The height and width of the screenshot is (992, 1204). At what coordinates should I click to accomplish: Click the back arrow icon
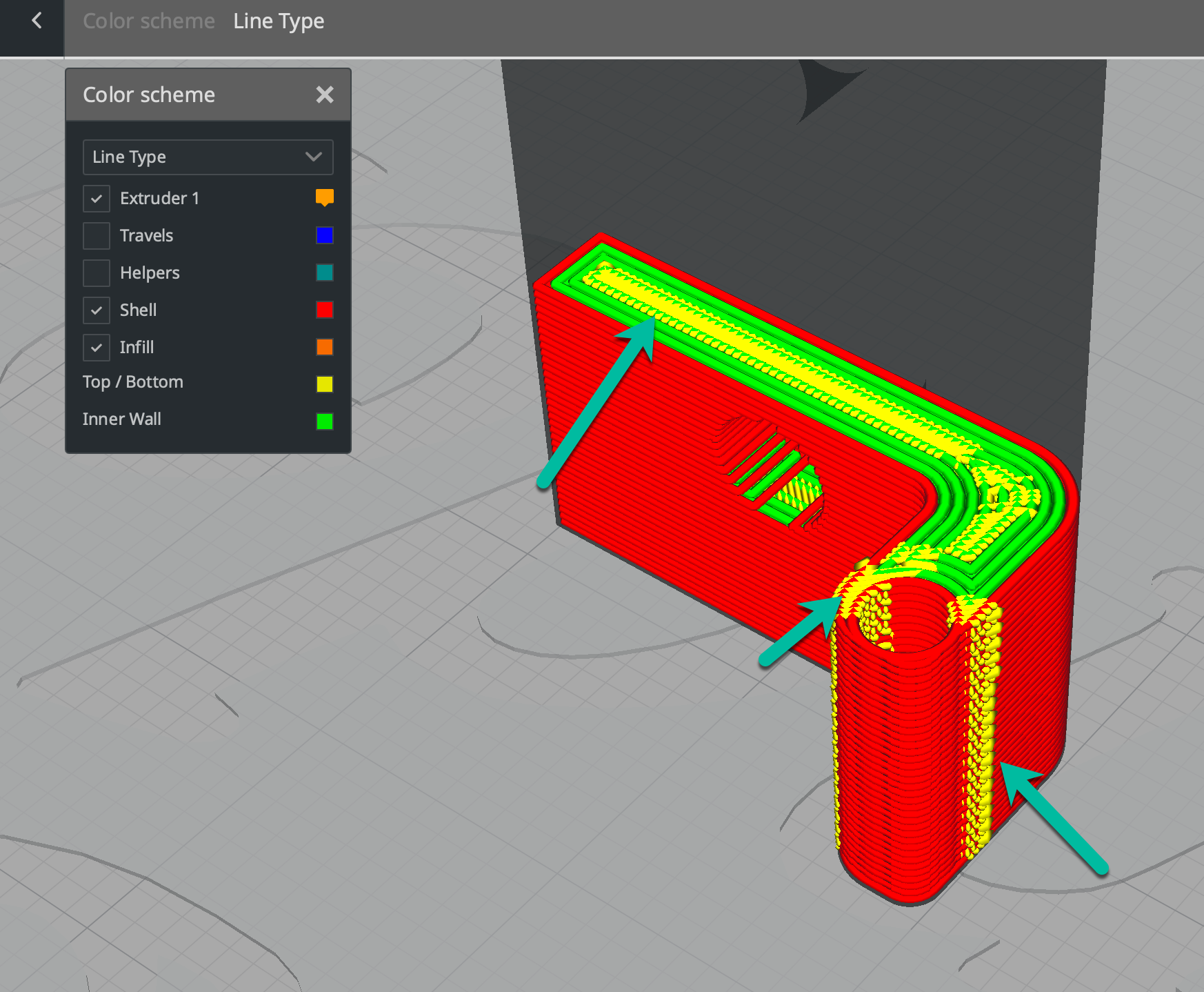37,21
